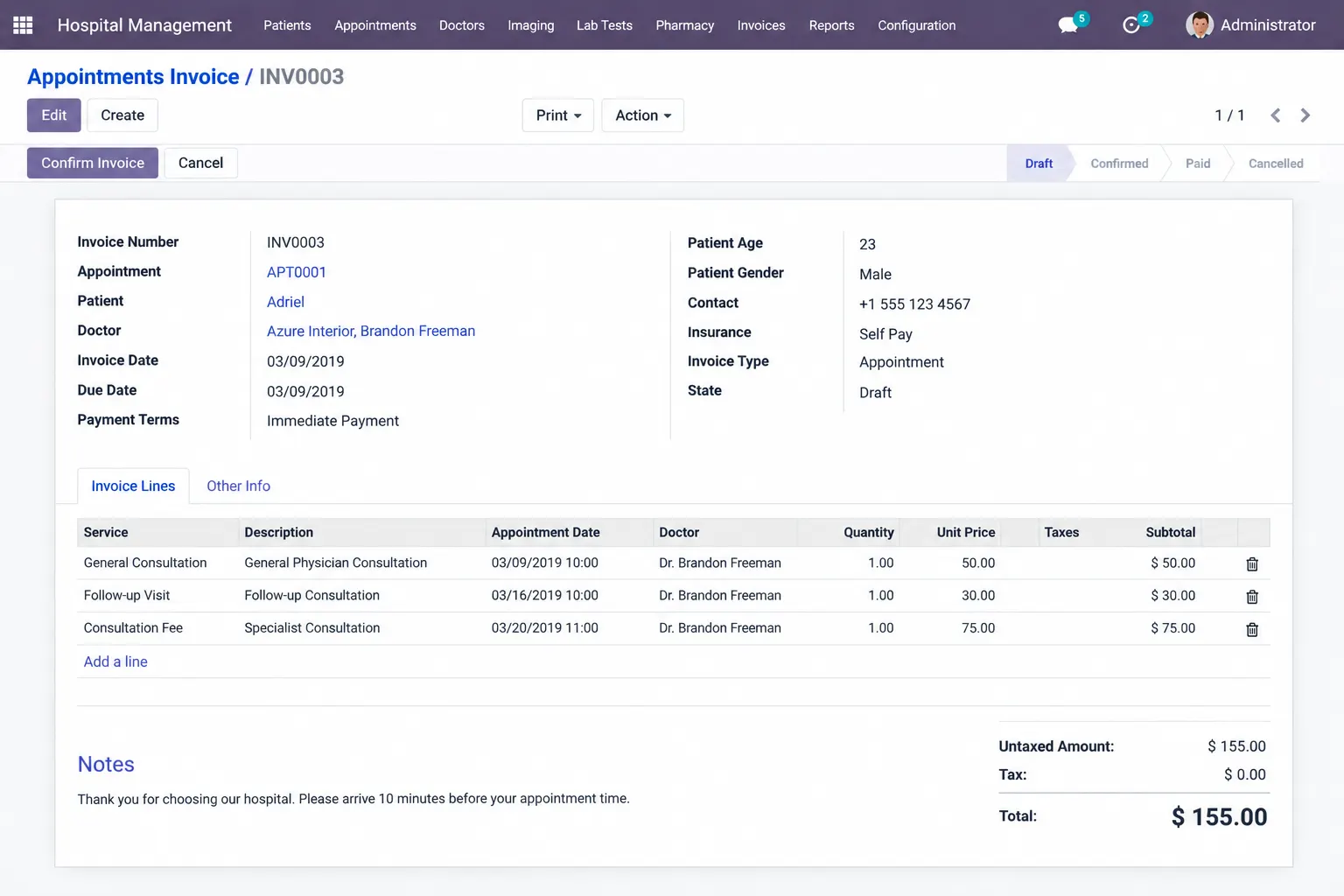Click the Cancel button
The image size is (1344, 896).
tap(201, 163)
